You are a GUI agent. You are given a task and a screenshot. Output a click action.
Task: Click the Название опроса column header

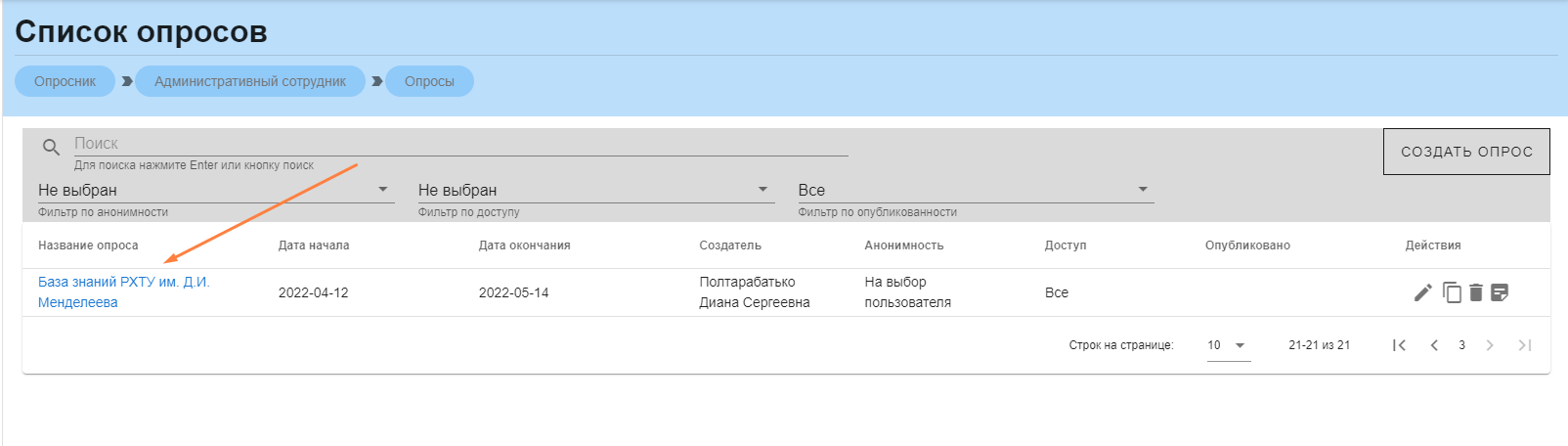[88, 245]
